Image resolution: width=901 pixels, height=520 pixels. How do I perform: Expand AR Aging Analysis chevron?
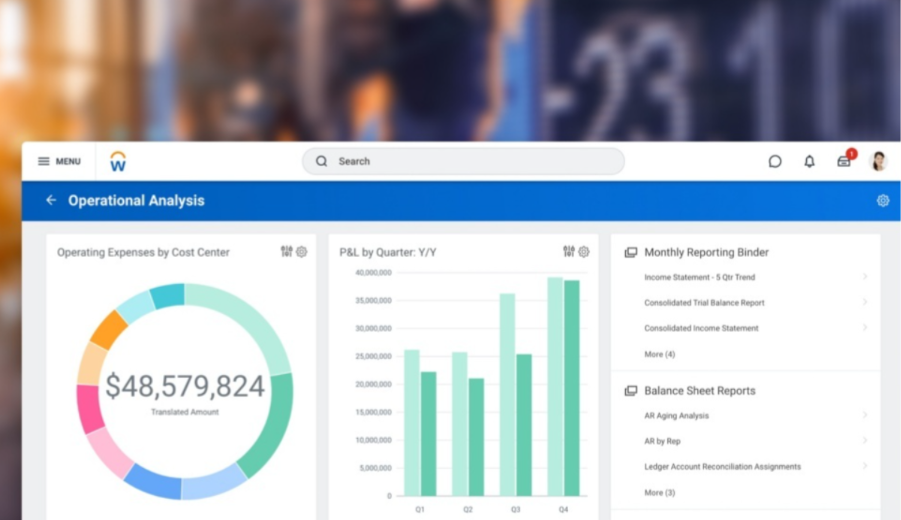click(x=865, y=415)
